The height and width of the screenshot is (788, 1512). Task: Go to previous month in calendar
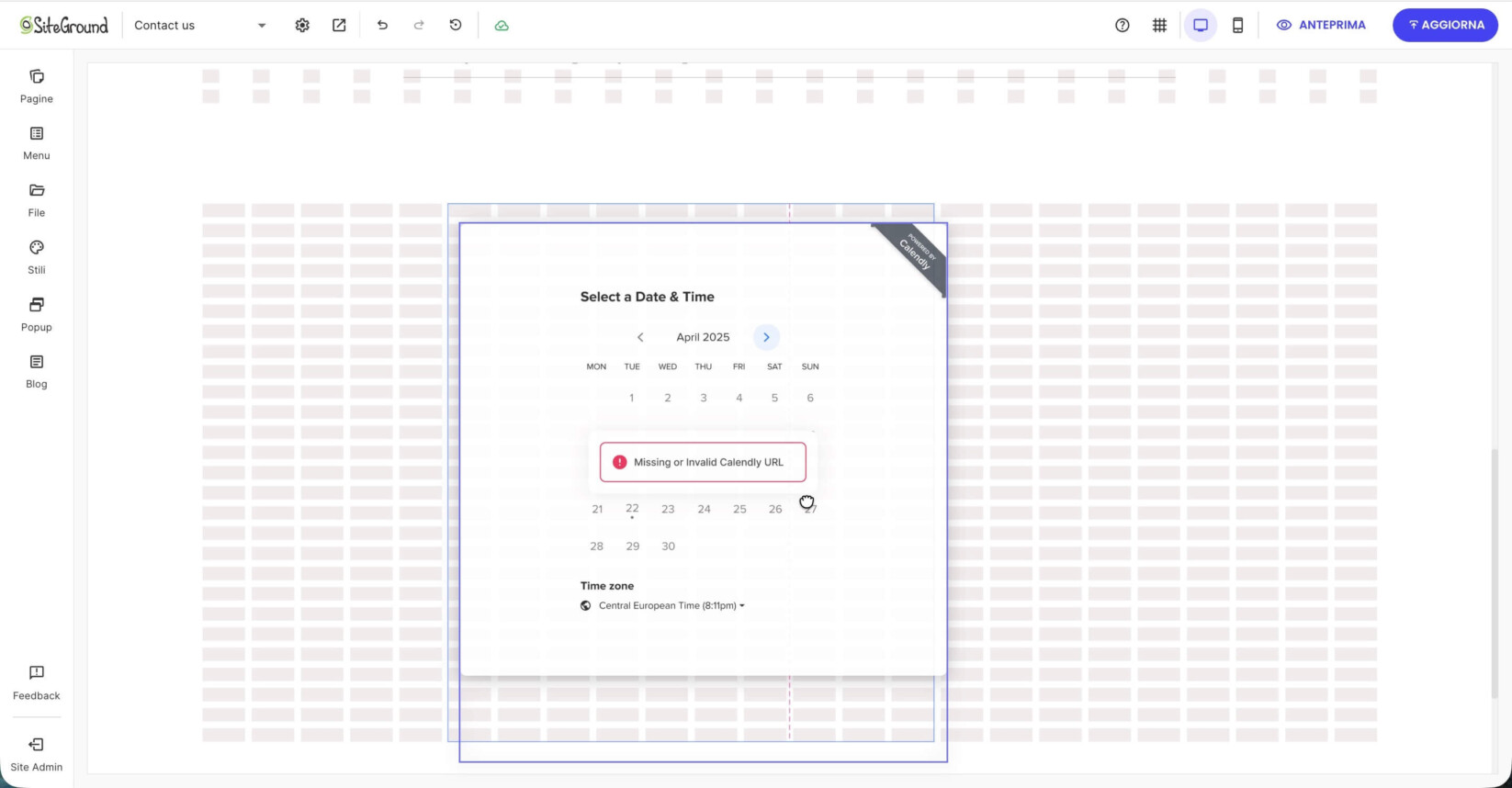pyautogui.click(x=640, y=337)
